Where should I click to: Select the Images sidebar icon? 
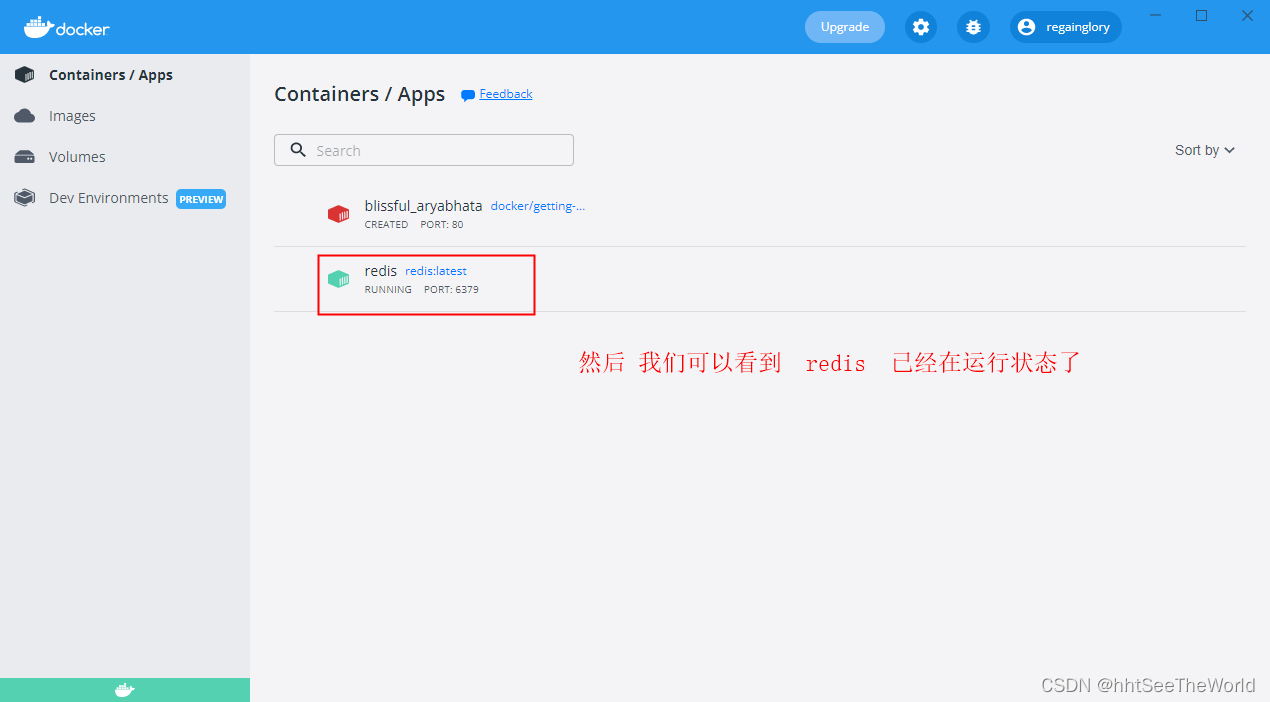click(x=24, y=115)
